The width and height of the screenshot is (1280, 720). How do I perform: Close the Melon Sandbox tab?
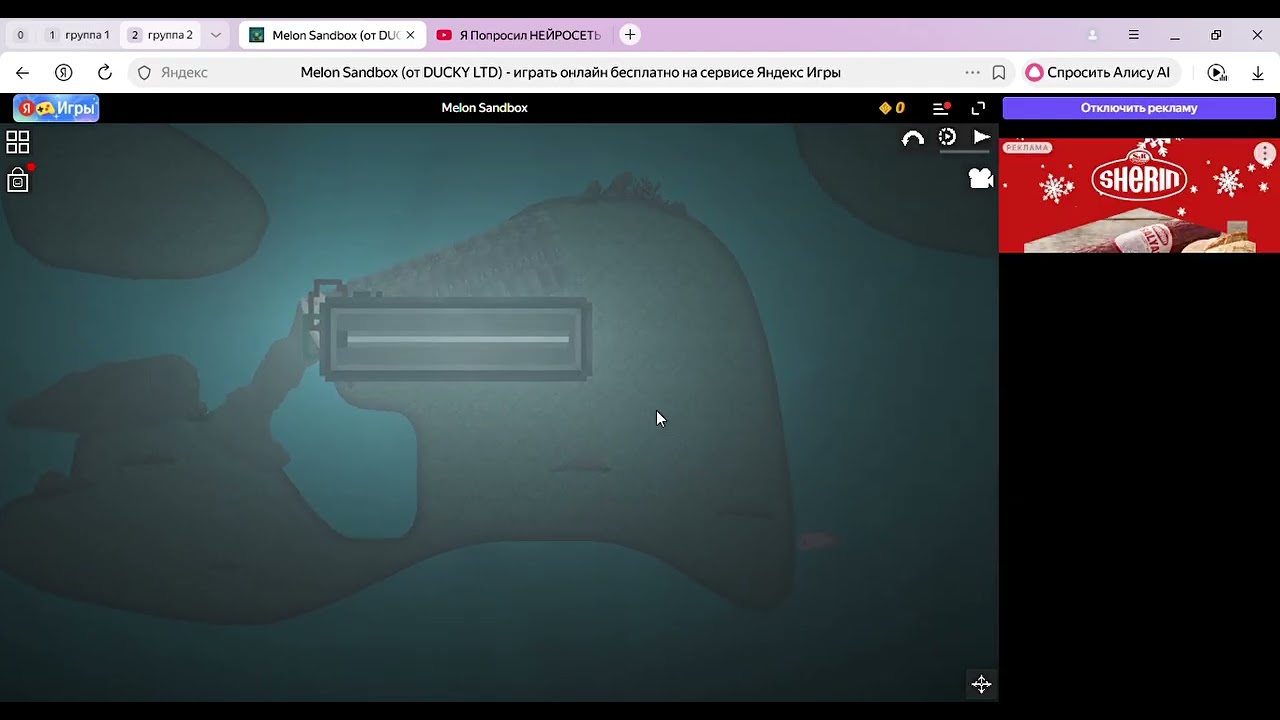(x=410, y=35)
